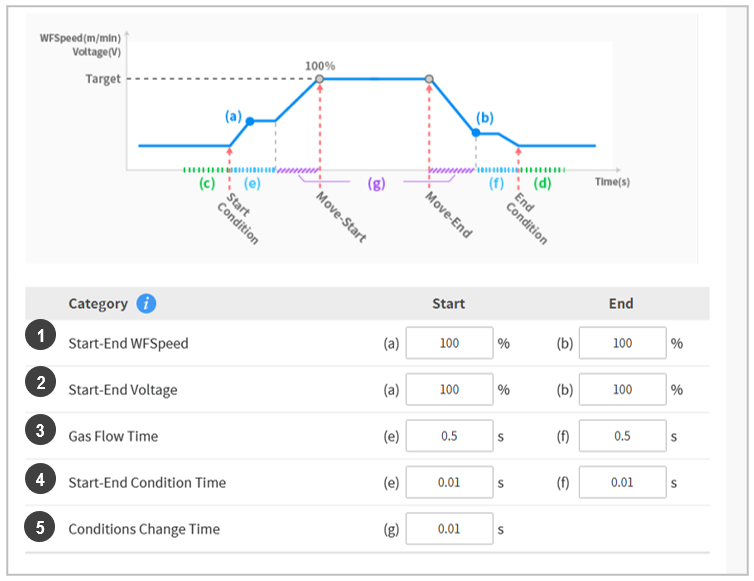The width and height of the screenshot is (754, 581).
Task: Click the numbered badge 5 marker
Action: [40, 526]
